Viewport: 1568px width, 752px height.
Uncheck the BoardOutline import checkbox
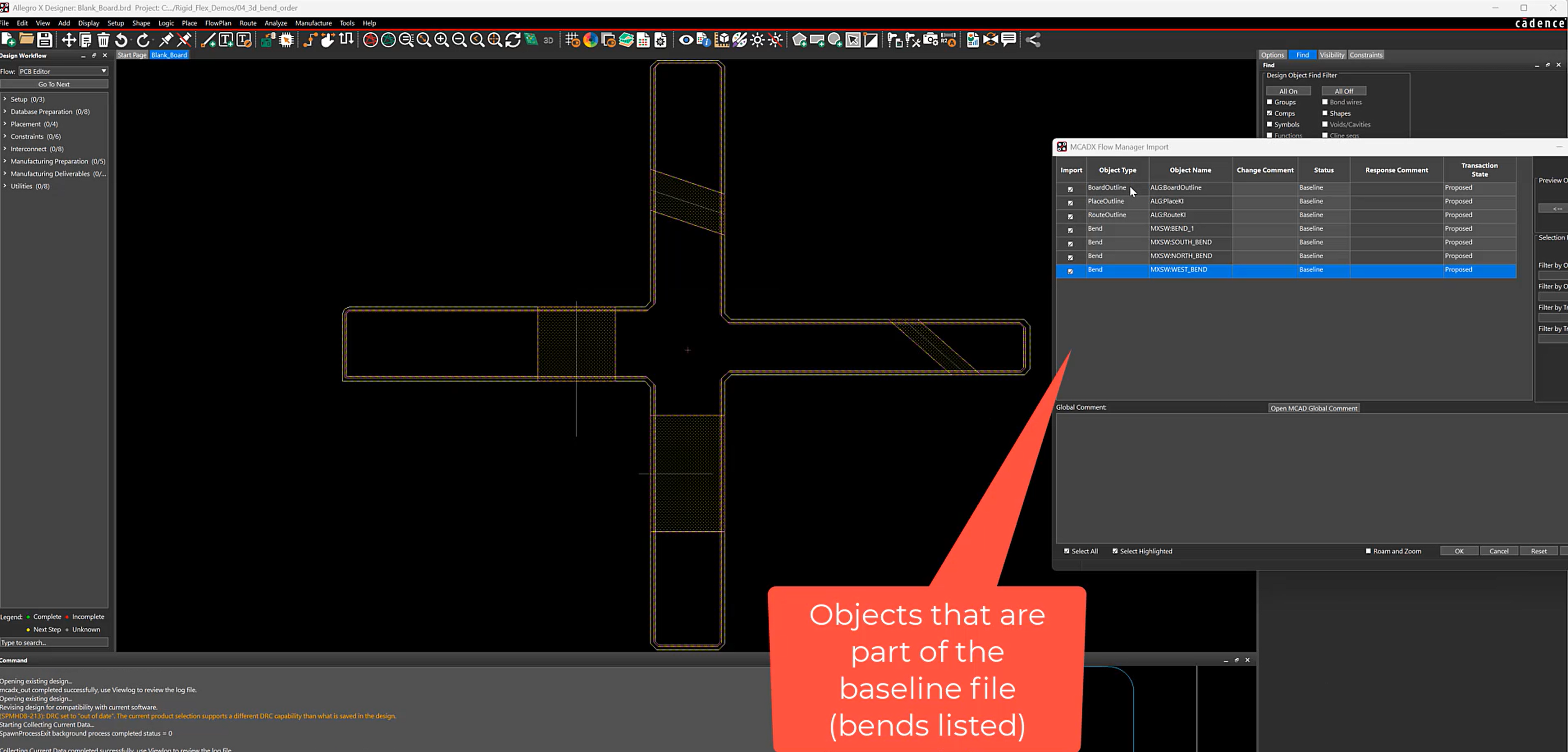[x=1070, y=189]
